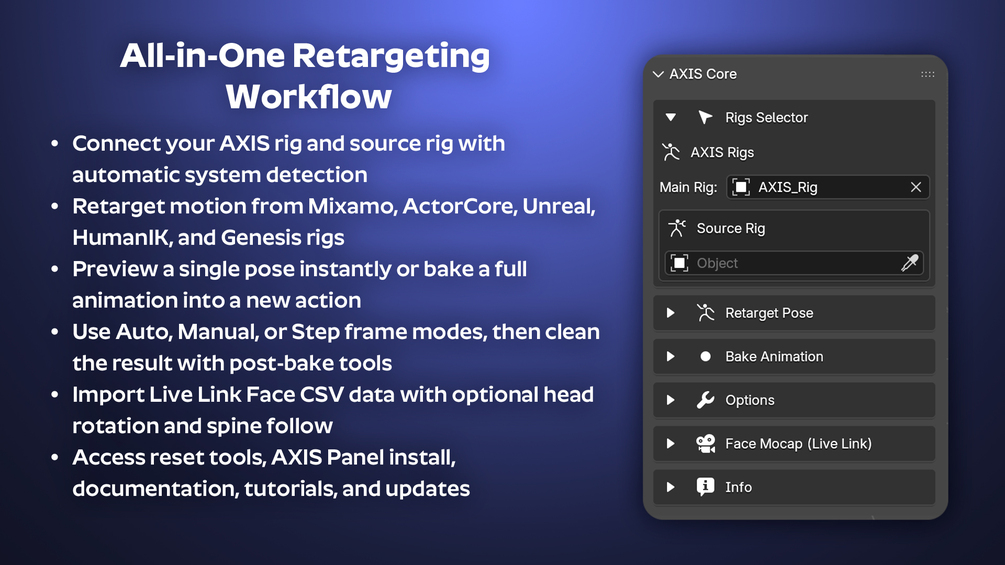Click the Object field square icon
The height and width of the screenshot is (565, 1005).
(679, 263)
